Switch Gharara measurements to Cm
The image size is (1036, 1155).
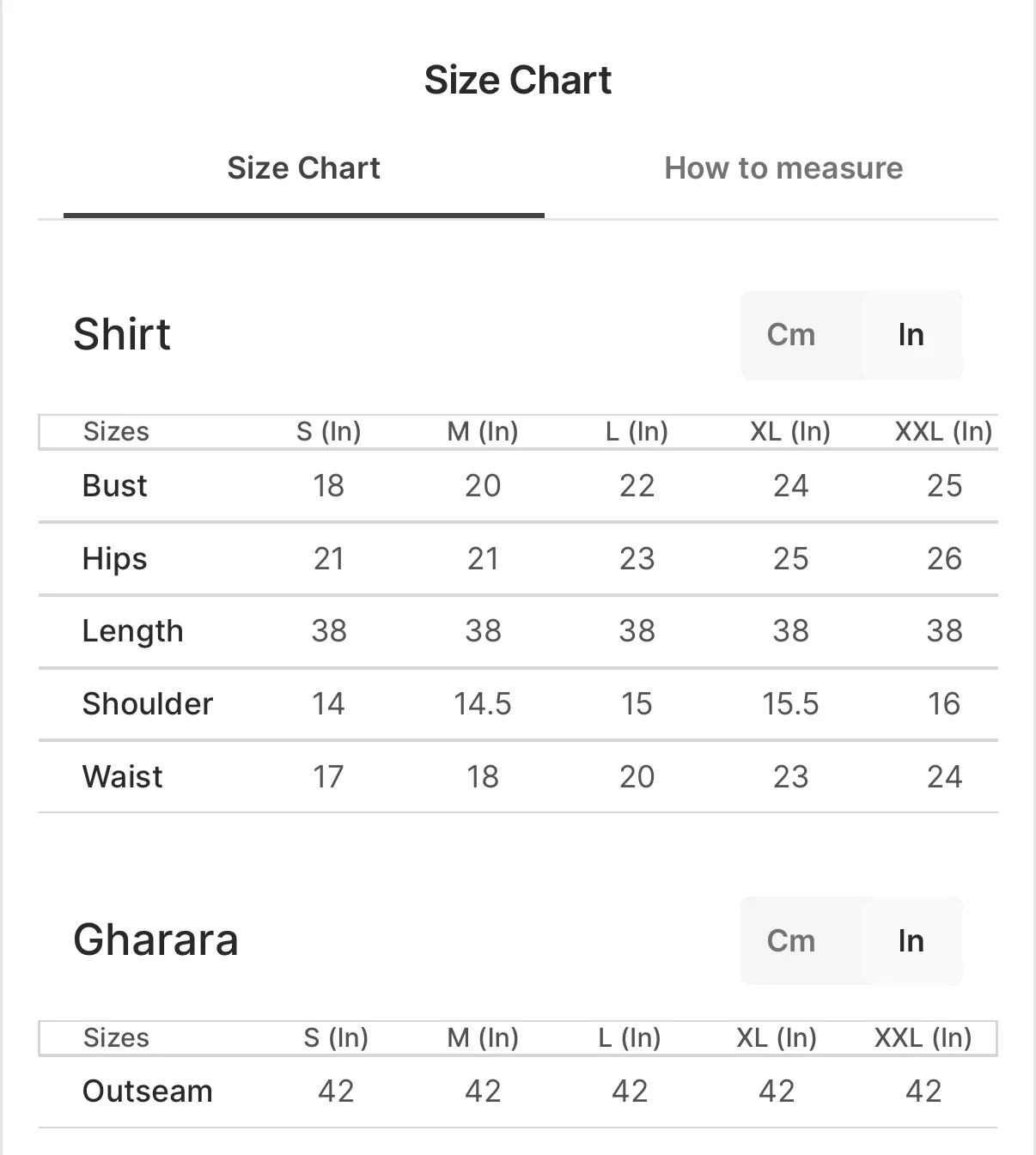790,941
